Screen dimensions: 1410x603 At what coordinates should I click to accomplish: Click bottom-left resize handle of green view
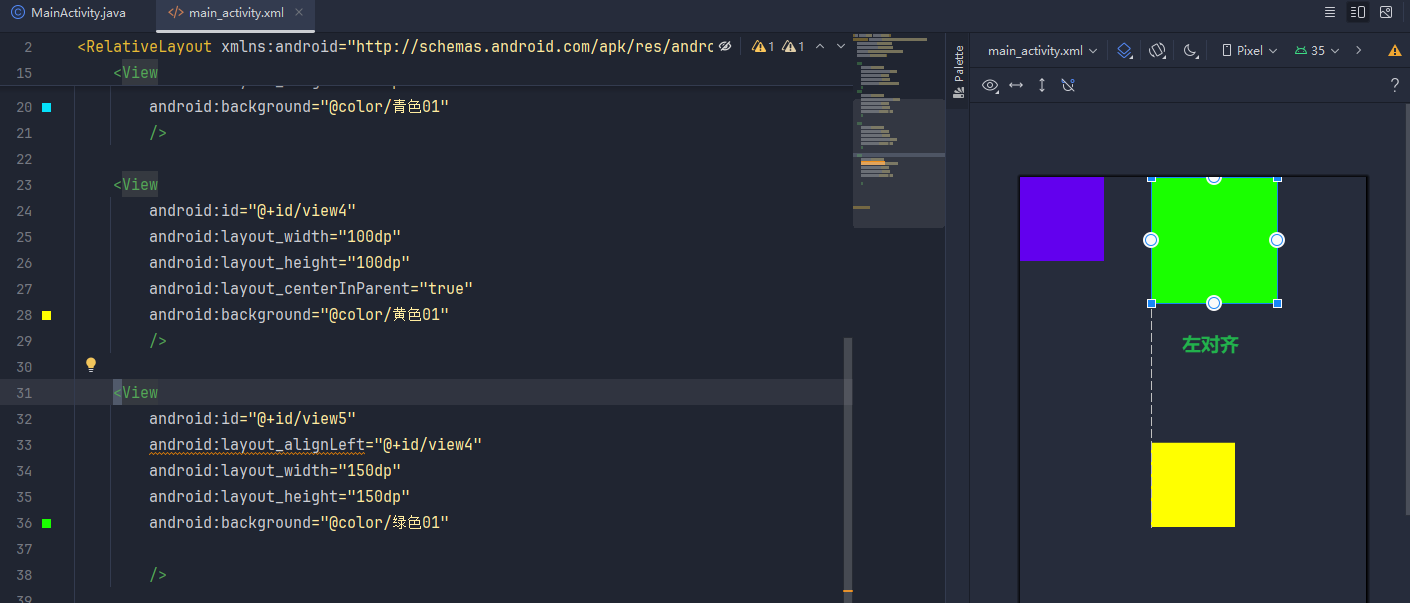coord(1151,303)
